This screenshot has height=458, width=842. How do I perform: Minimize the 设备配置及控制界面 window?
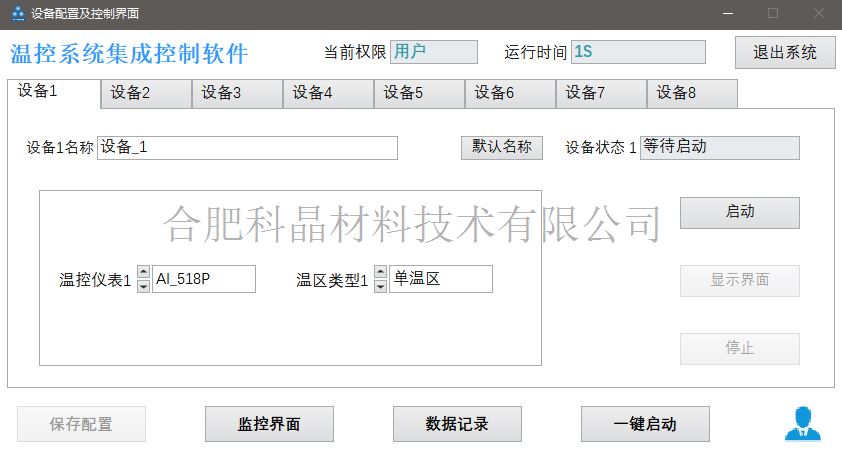[x=728, y=13]
